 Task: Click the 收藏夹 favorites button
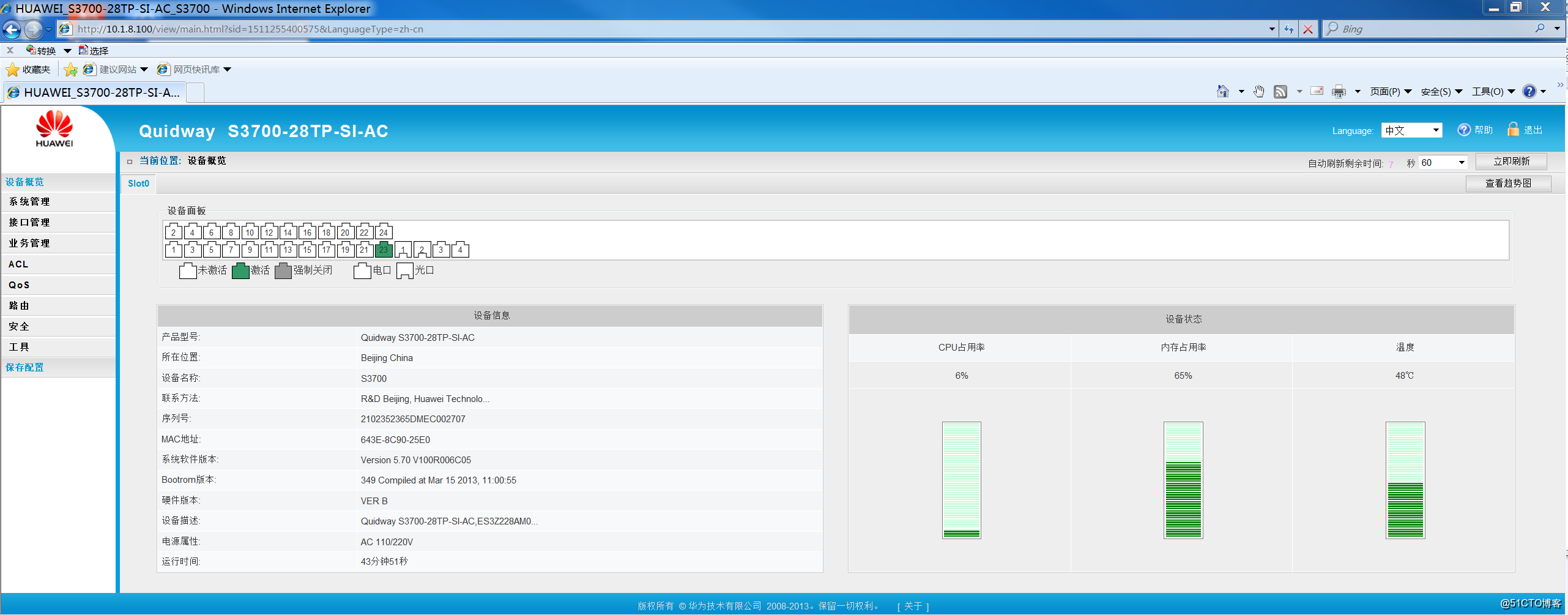point(28,69)
